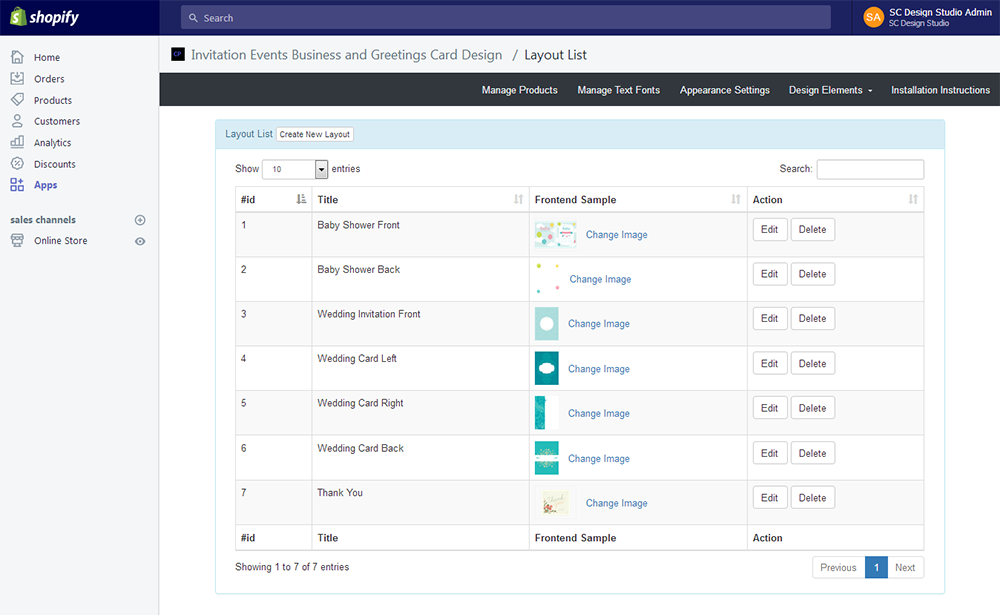Screen dimensions: 1000x615
Task: Open Installation Instructions
Action: [x=941, y=90]
